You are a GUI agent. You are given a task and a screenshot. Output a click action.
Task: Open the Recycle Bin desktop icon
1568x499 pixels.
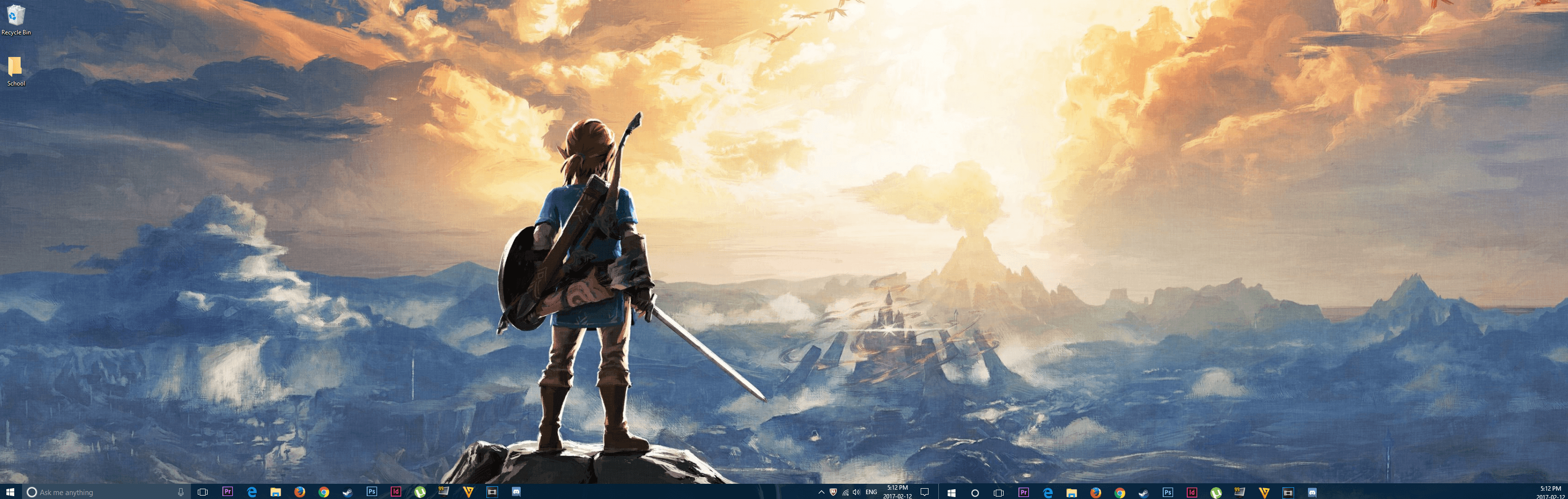tap(16, 20)
